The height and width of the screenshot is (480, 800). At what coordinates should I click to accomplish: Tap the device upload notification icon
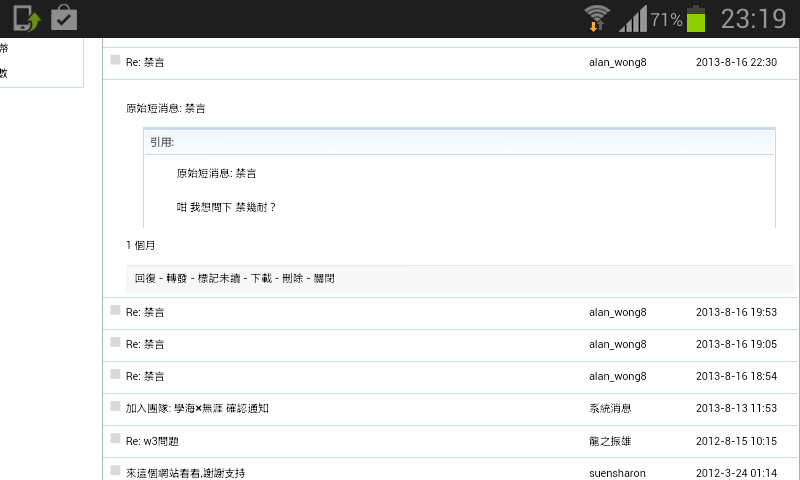(27, 18)
